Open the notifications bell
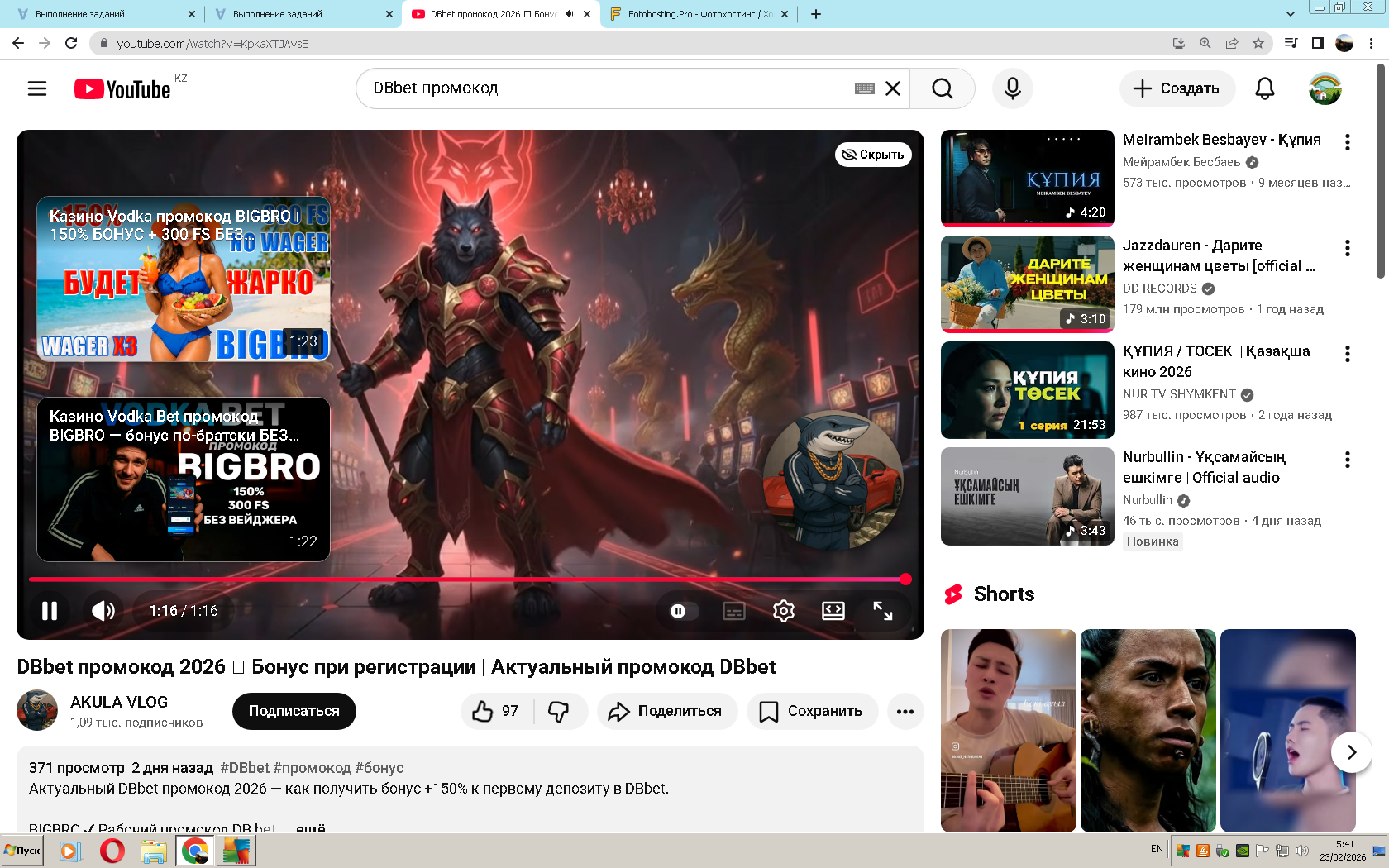This screenshot has height=868, width=1389. (1264, 88)
